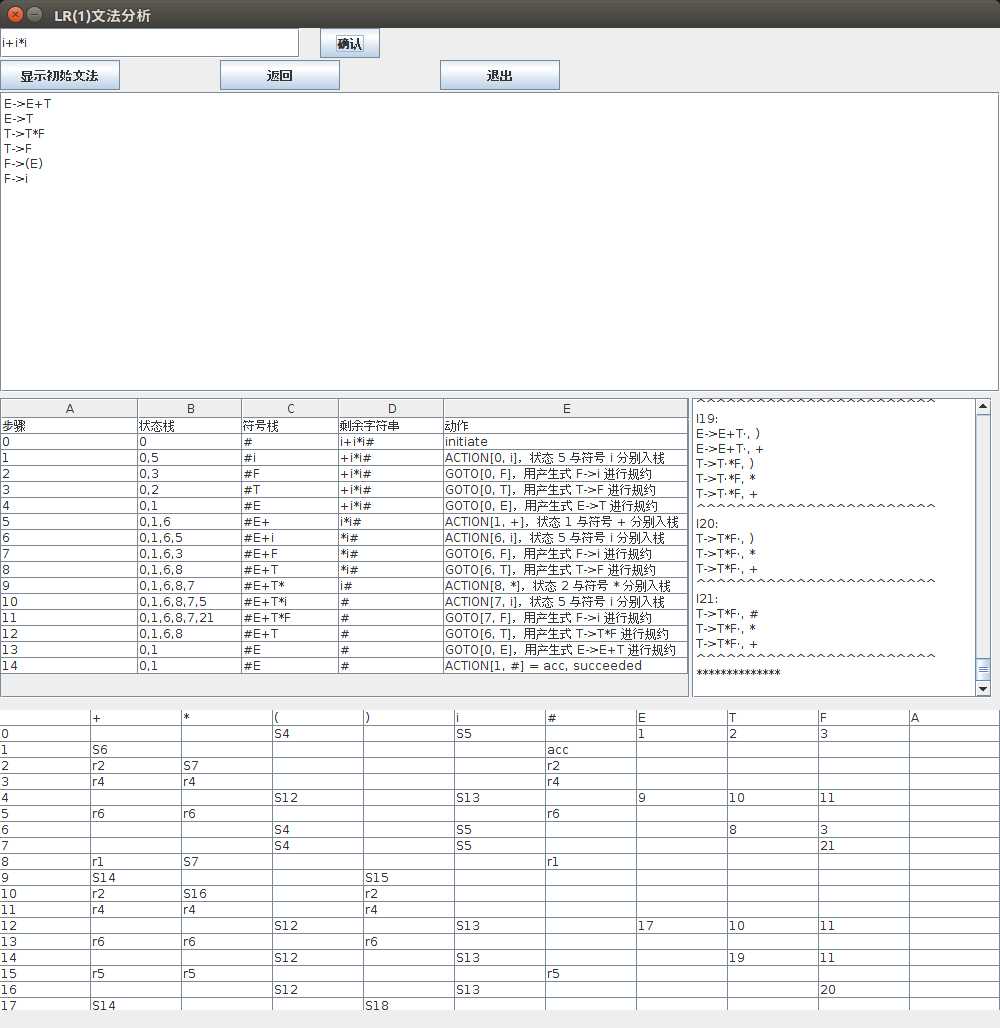Click the 符号栈 header cell
The width and height of the screenshot is (1000, 1028).
click(x=290, y=425)
